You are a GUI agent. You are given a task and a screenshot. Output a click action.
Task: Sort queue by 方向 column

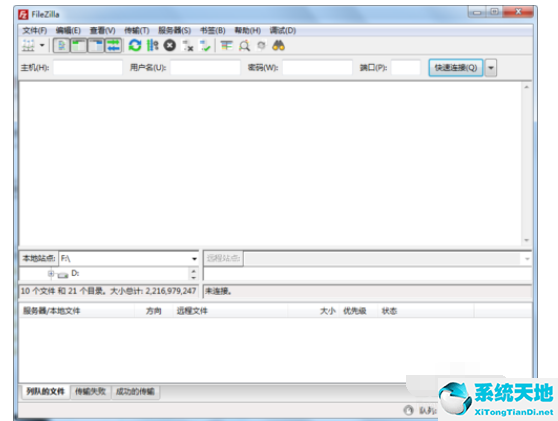tap(154, 311)
